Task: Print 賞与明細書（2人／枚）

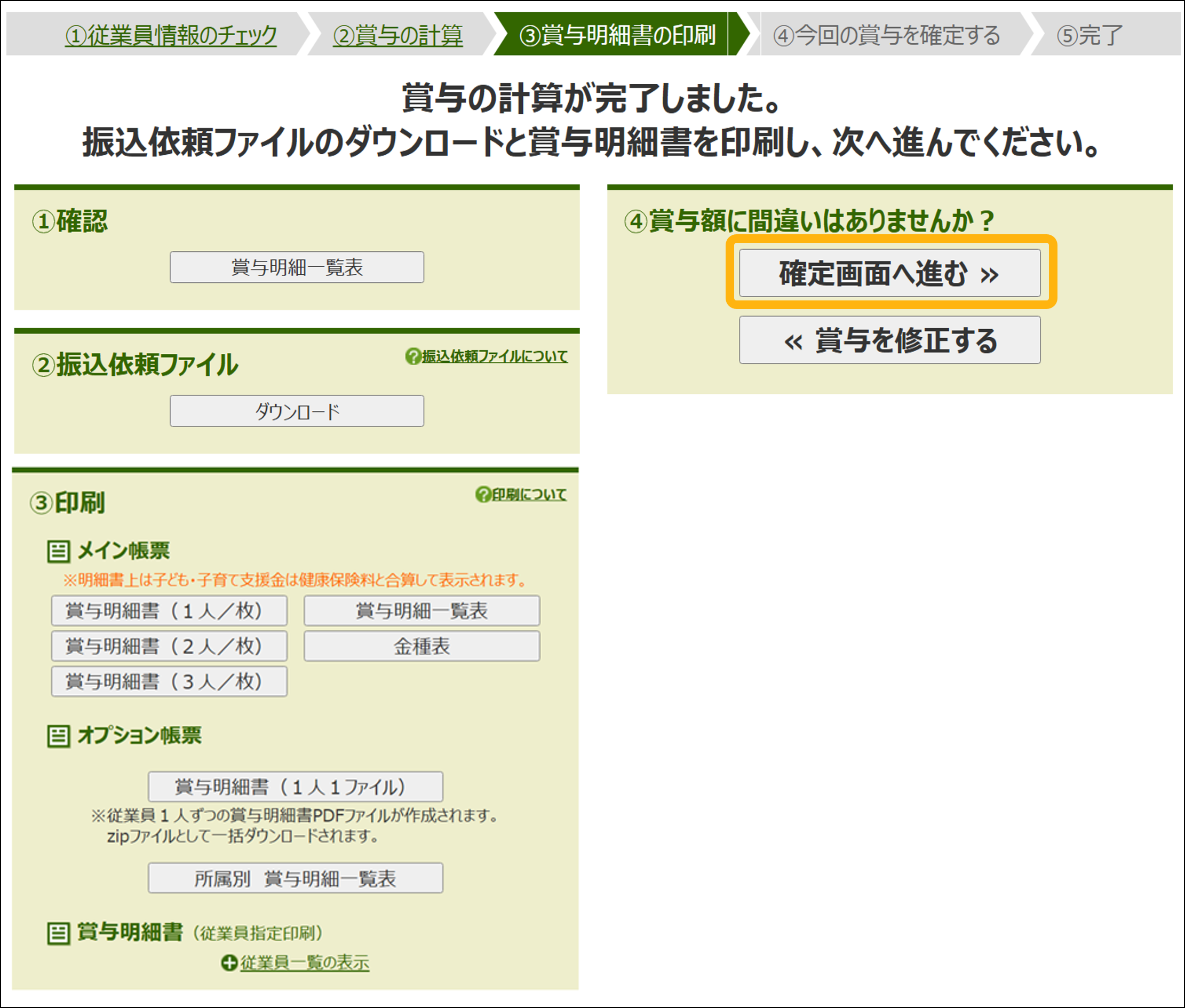Action: pos(169,646)
